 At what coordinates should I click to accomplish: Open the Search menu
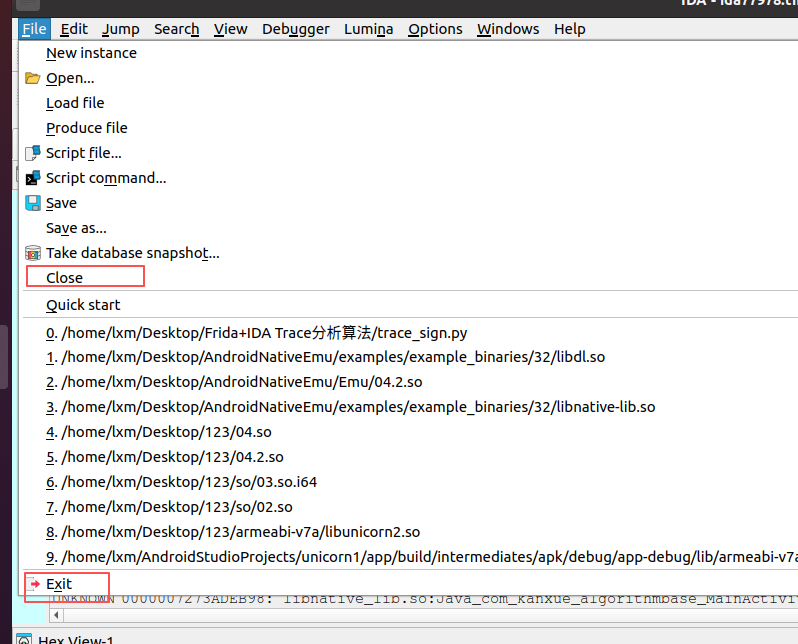(x=177, y=29)
